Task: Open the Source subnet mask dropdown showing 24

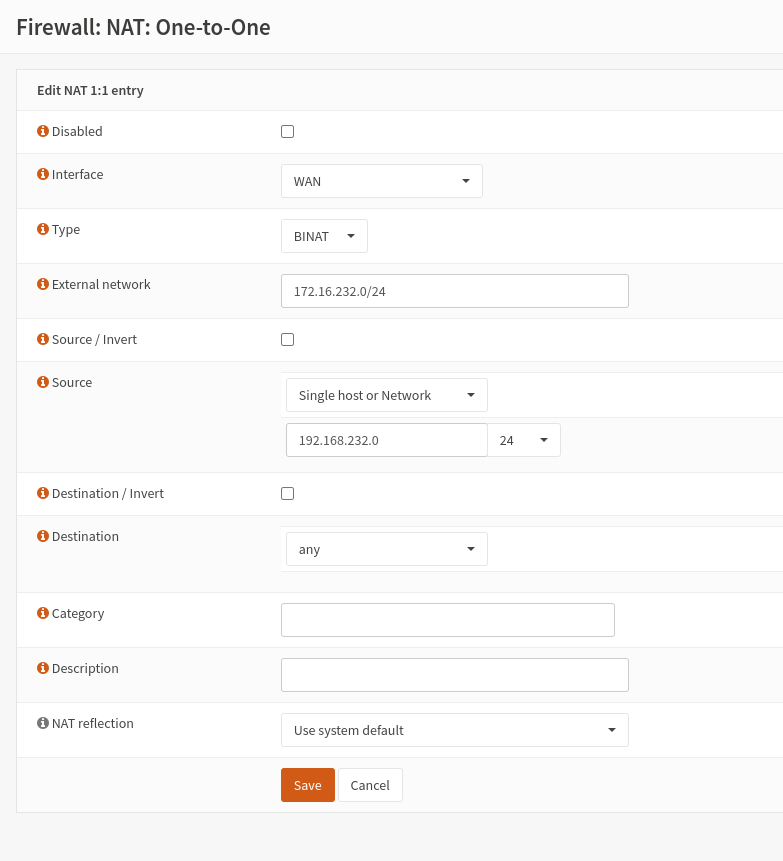Action: pyautogui.click(x=524, y=440)
